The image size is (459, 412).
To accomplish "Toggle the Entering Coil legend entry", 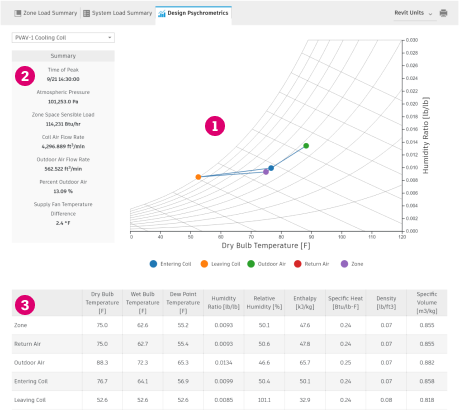I will click(170, 264).
